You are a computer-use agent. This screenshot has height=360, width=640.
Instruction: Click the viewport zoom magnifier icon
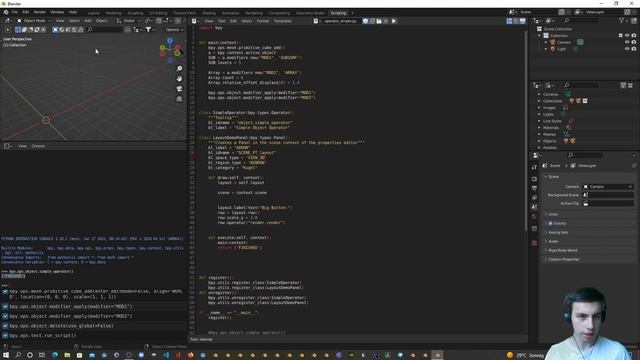tap(179, 69)
